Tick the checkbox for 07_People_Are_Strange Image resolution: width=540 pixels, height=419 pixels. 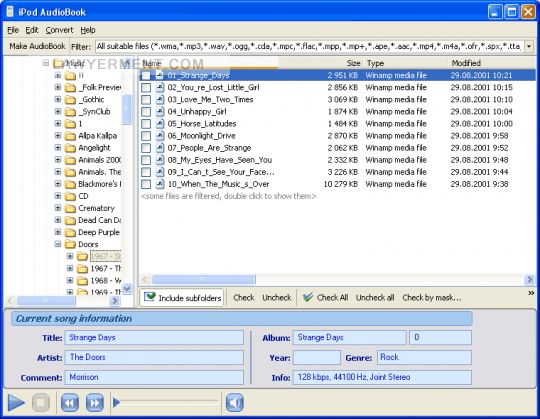click(146, 148)
